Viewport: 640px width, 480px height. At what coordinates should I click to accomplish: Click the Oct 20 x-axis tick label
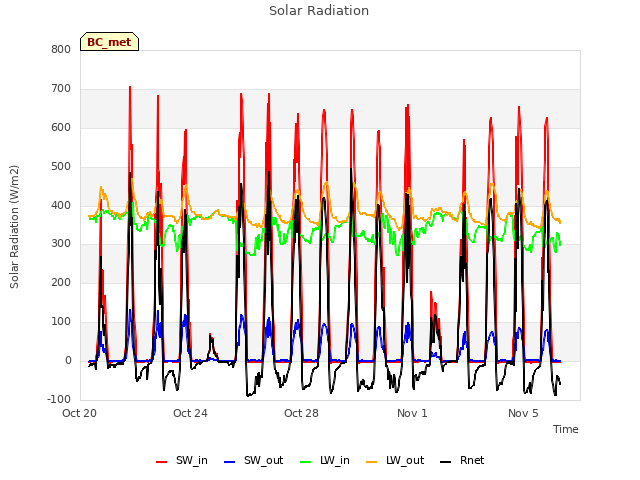click(79, 413)
